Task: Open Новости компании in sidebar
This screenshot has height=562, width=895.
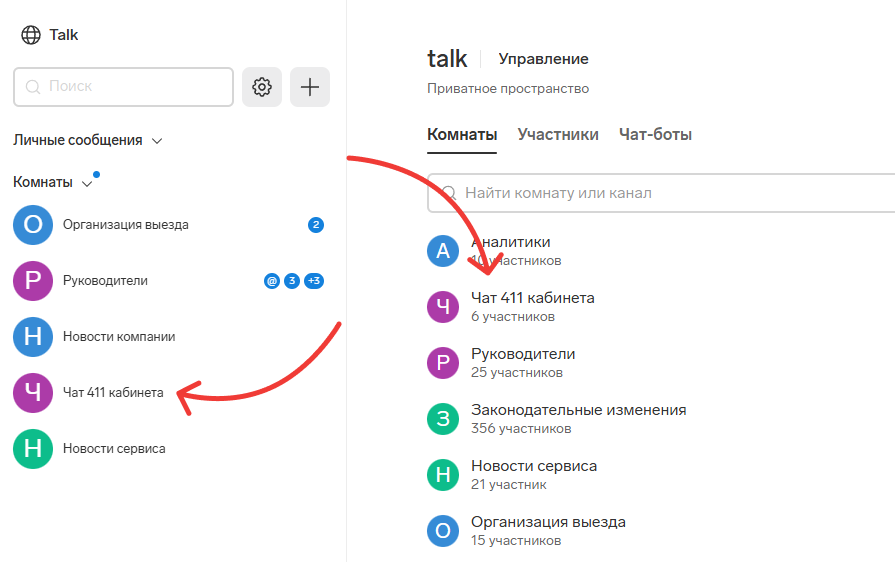Action: [118, 337]
